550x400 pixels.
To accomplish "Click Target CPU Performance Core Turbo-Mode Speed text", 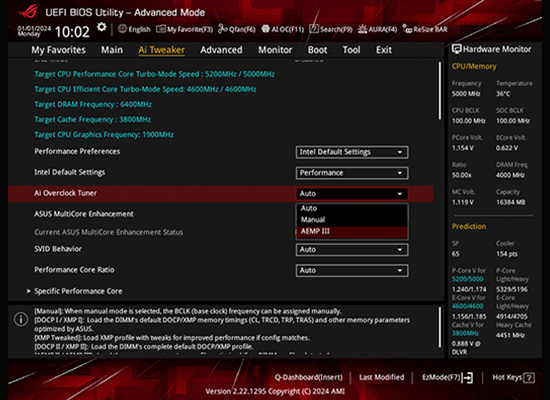I will pos(154,74).
